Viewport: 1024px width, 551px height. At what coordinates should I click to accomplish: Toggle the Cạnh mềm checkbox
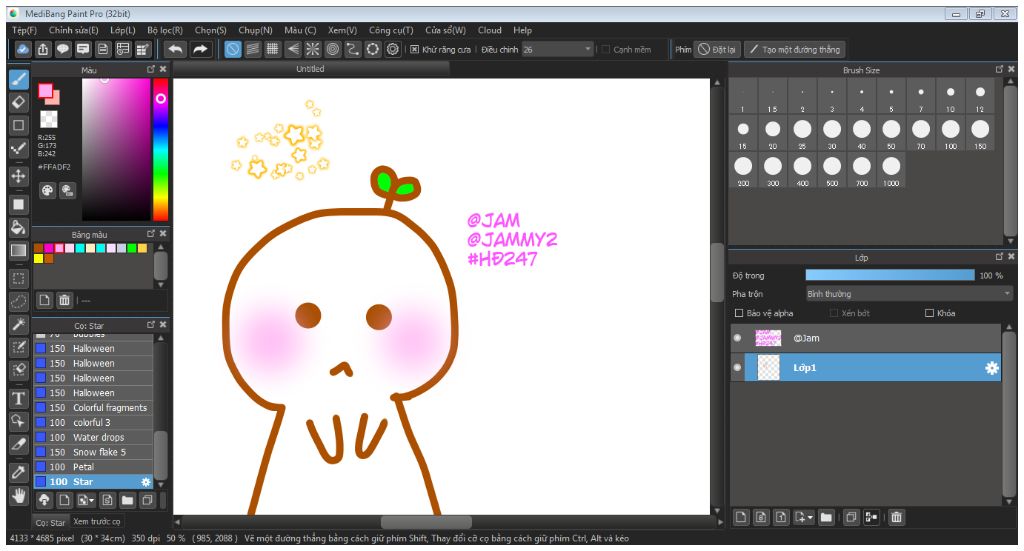coord(605,50)
